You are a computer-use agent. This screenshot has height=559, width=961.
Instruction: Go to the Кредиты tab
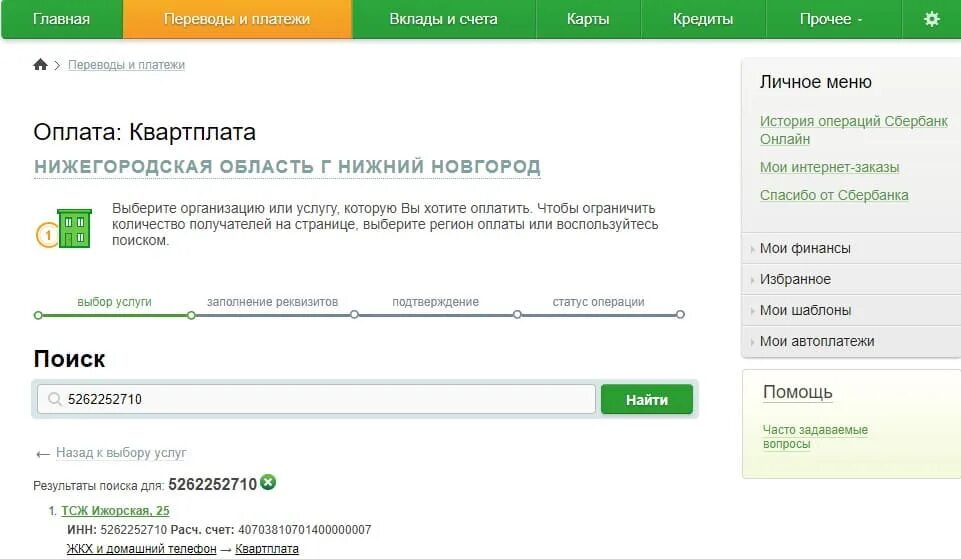[703, 19]
